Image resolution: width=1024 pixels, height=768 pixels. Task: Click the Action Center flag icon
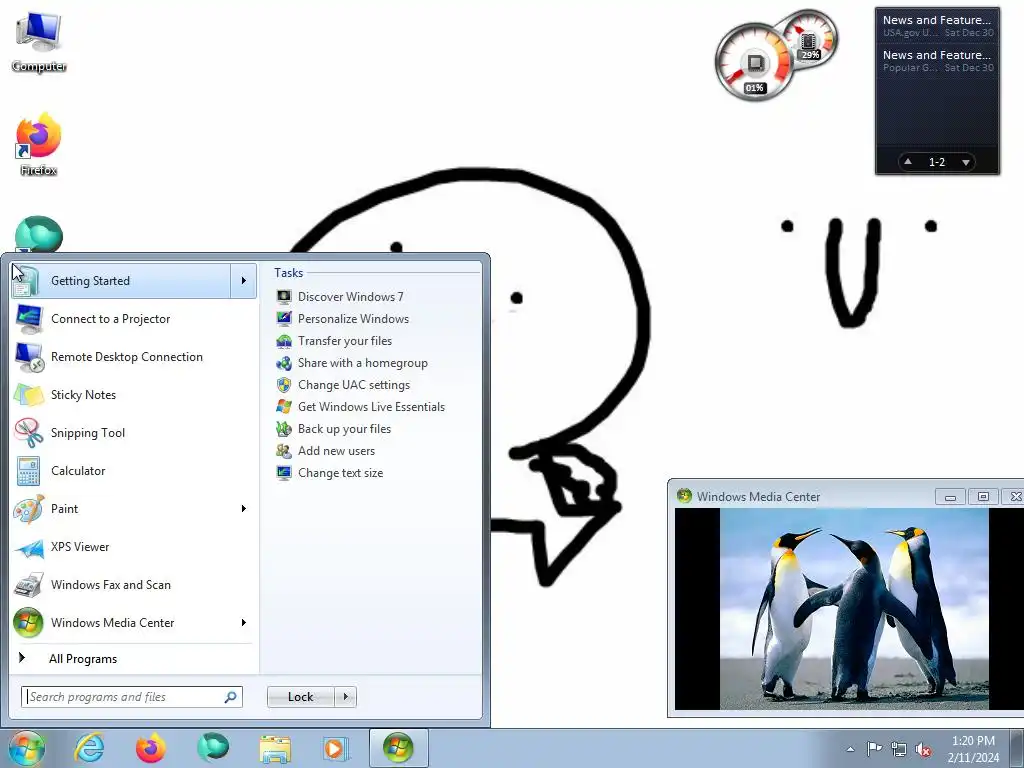point(874,749)
